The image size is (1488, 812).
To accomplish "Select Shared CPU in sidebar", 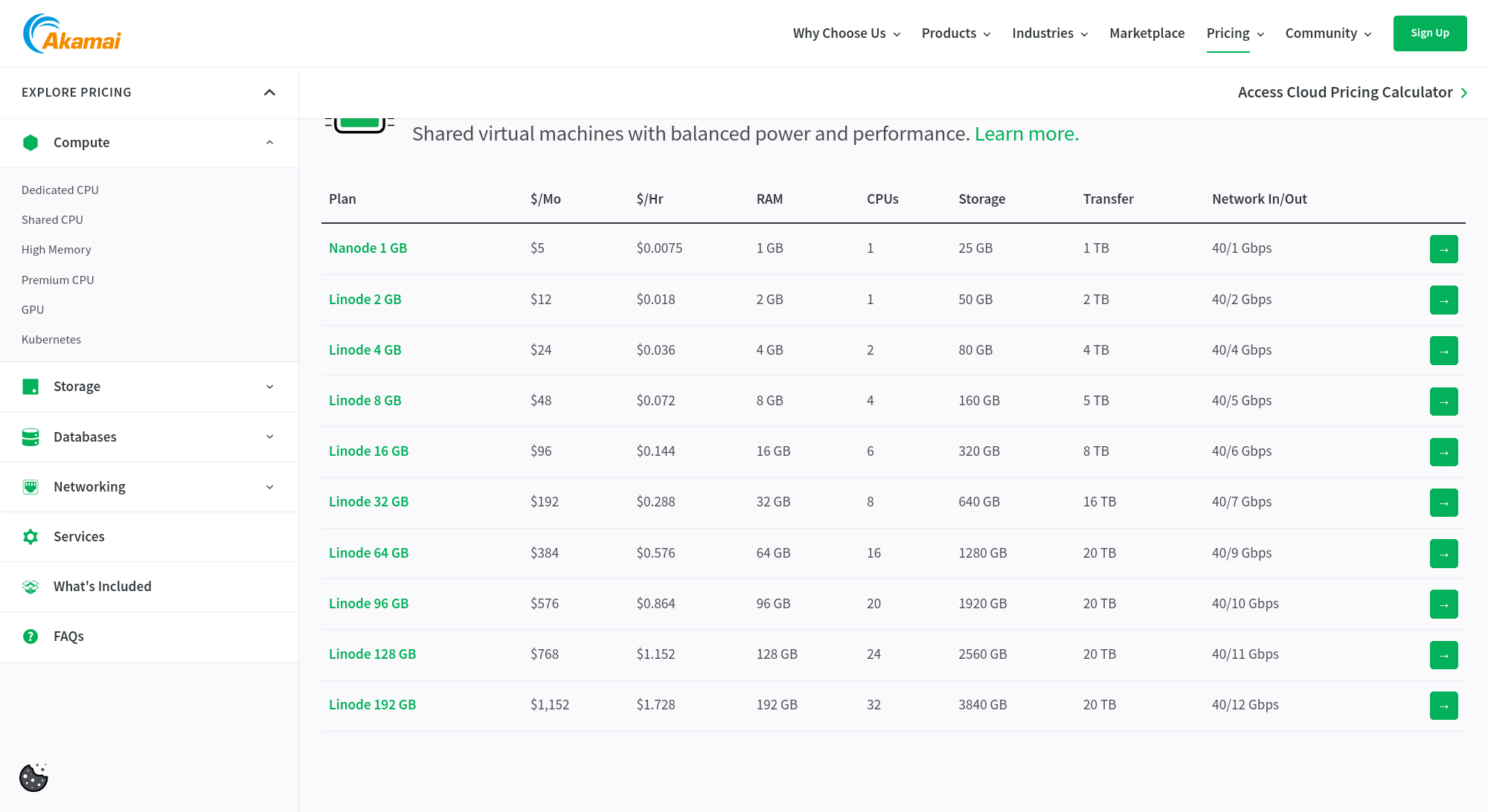I will 52,220.
